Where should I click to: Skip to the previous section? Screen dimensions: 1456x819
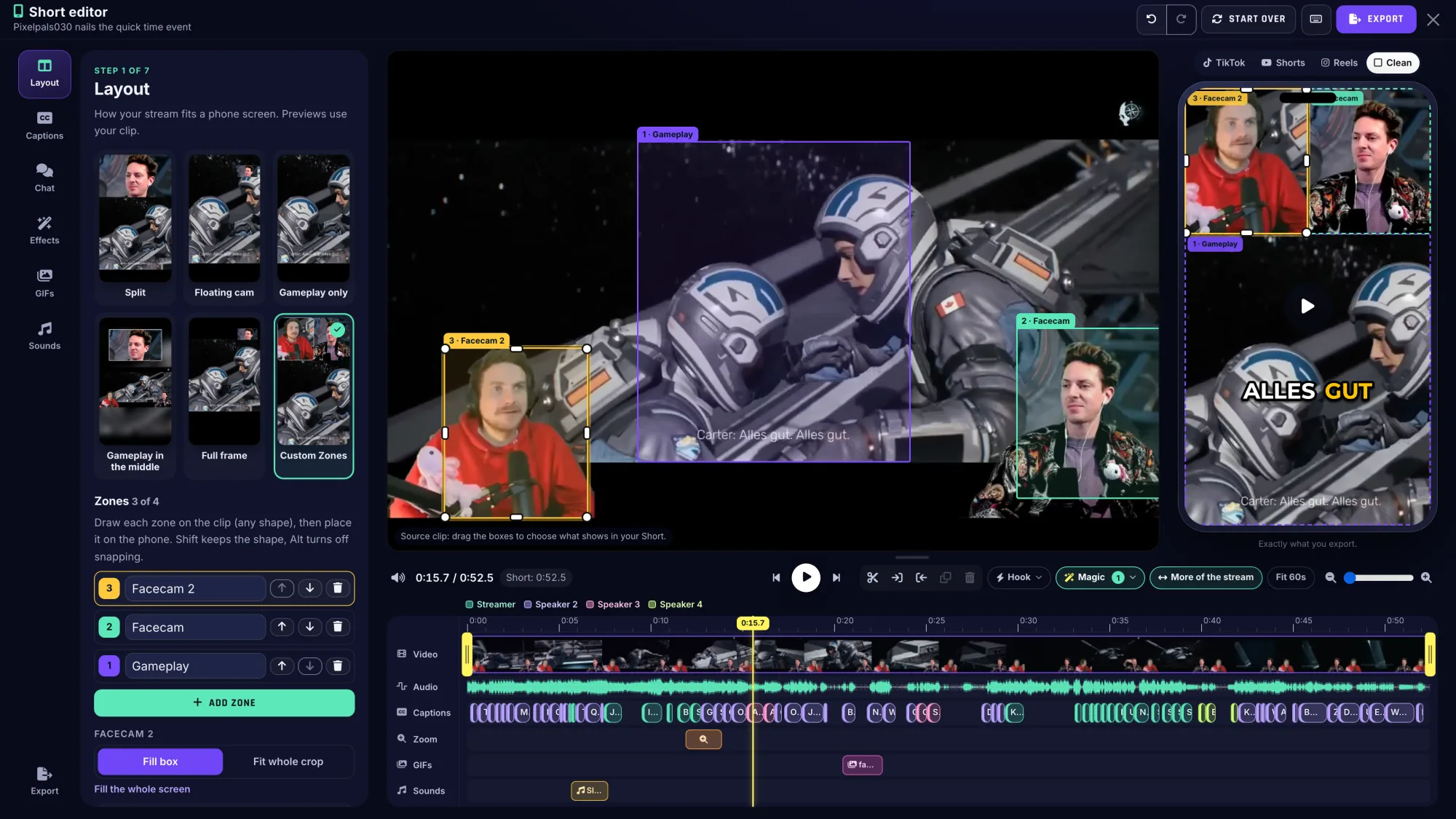tap(776, 578)
